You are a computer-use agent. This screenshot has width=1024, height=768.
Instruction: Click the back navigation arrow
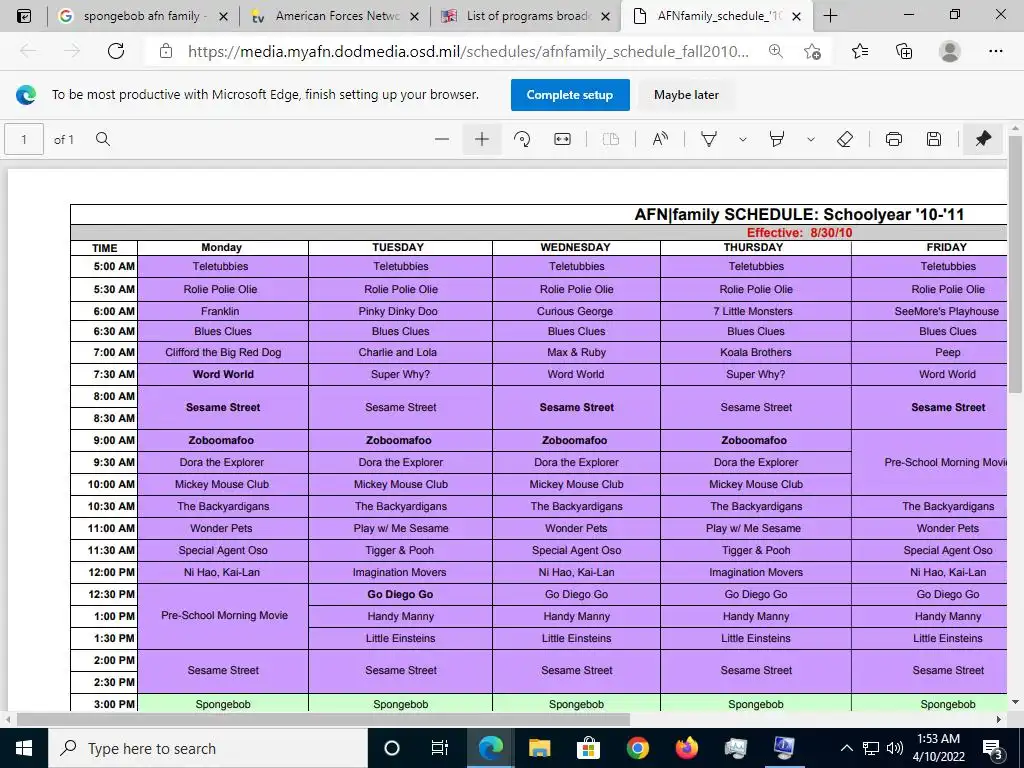click(28, 51)
